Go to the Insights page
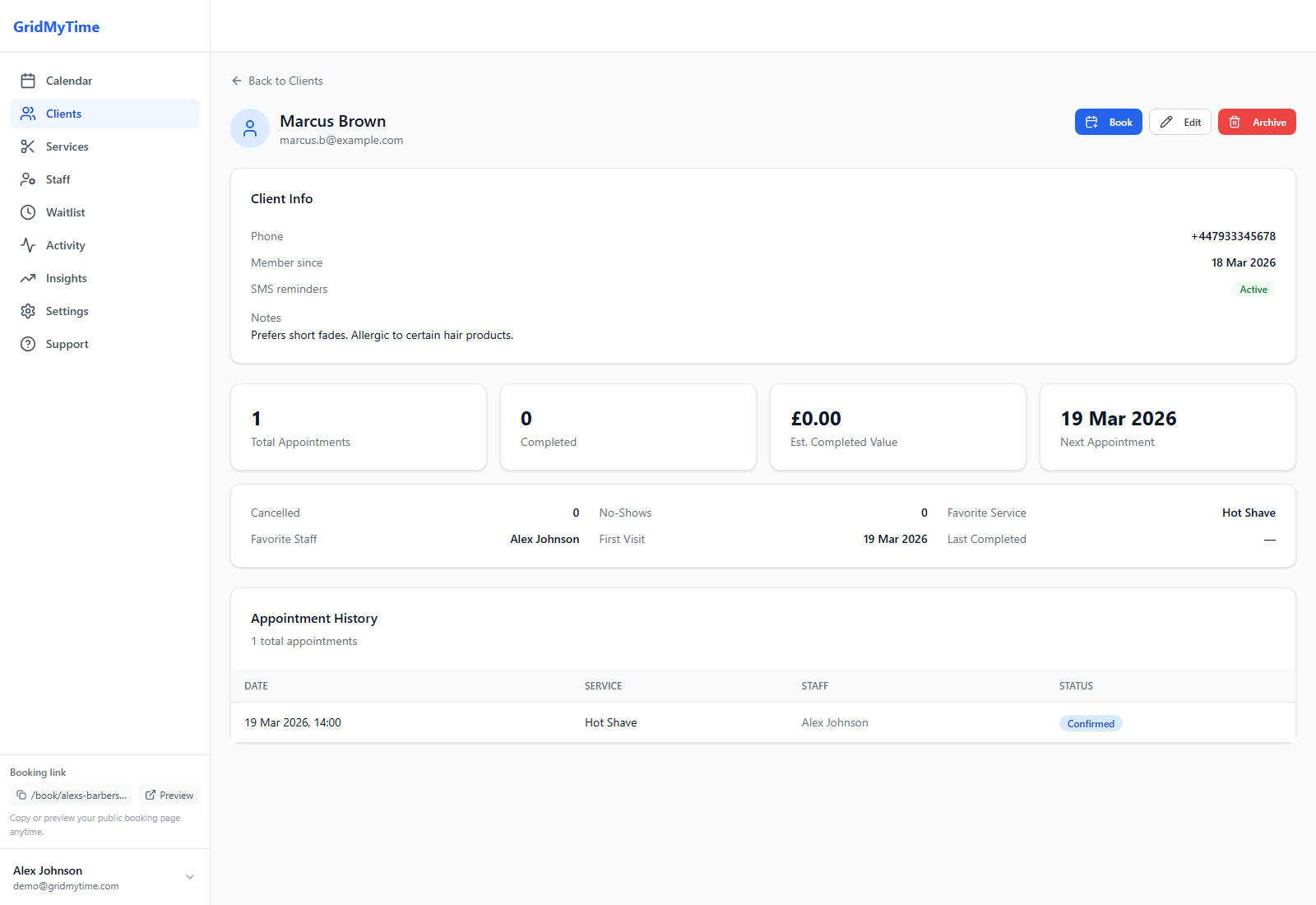The image size is (1316, 905). [x=66, y=278]
